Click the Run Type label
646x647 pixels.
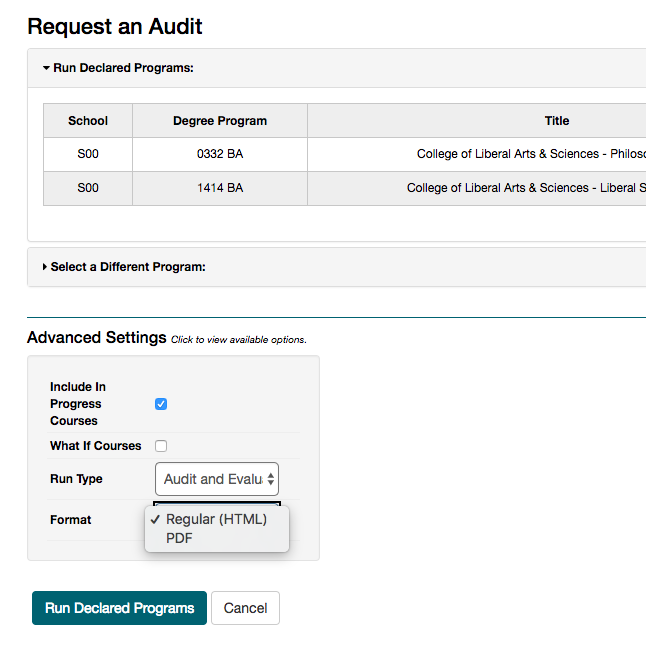(x=76, y=479)
